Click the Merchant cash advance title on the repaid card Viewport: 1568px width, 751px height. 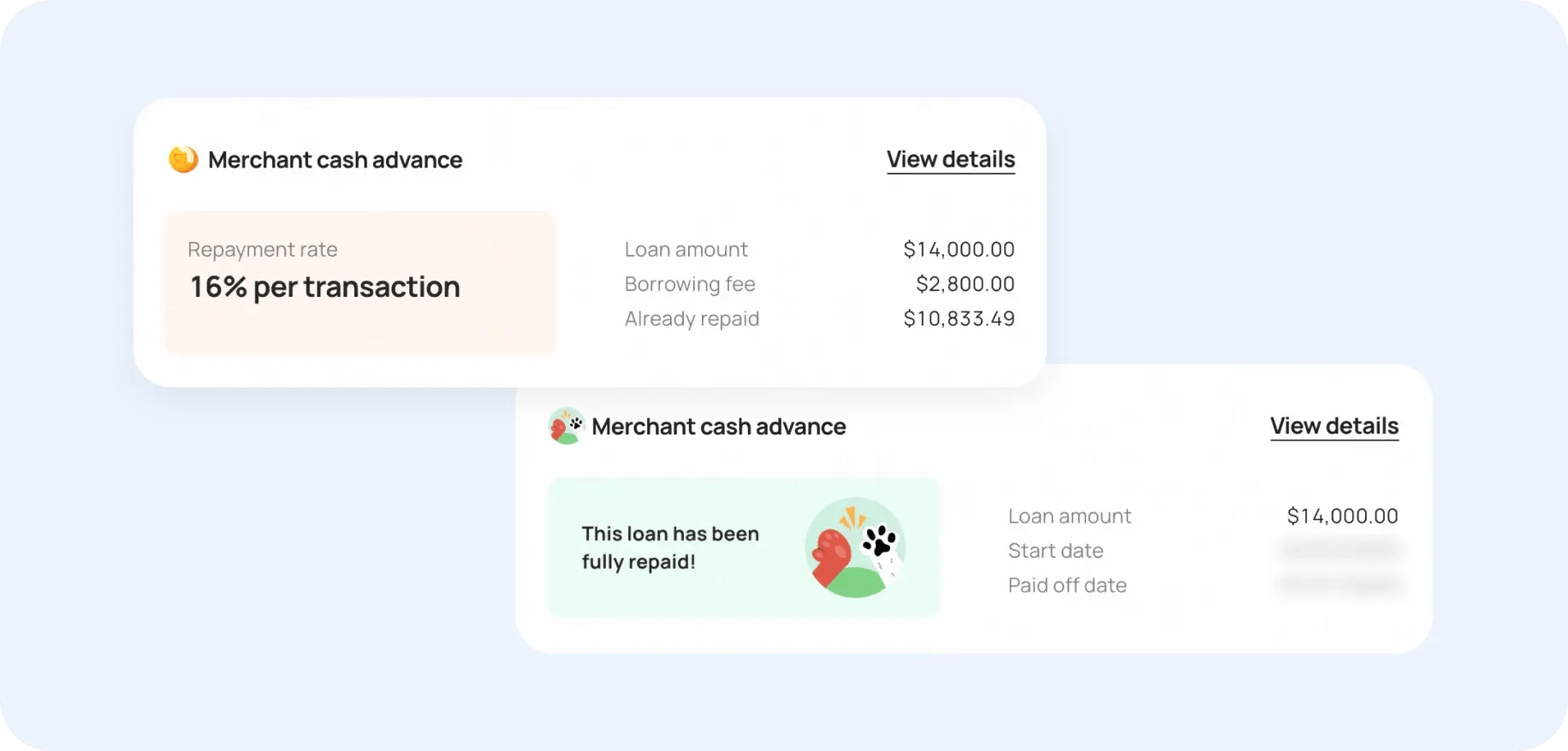718,427
